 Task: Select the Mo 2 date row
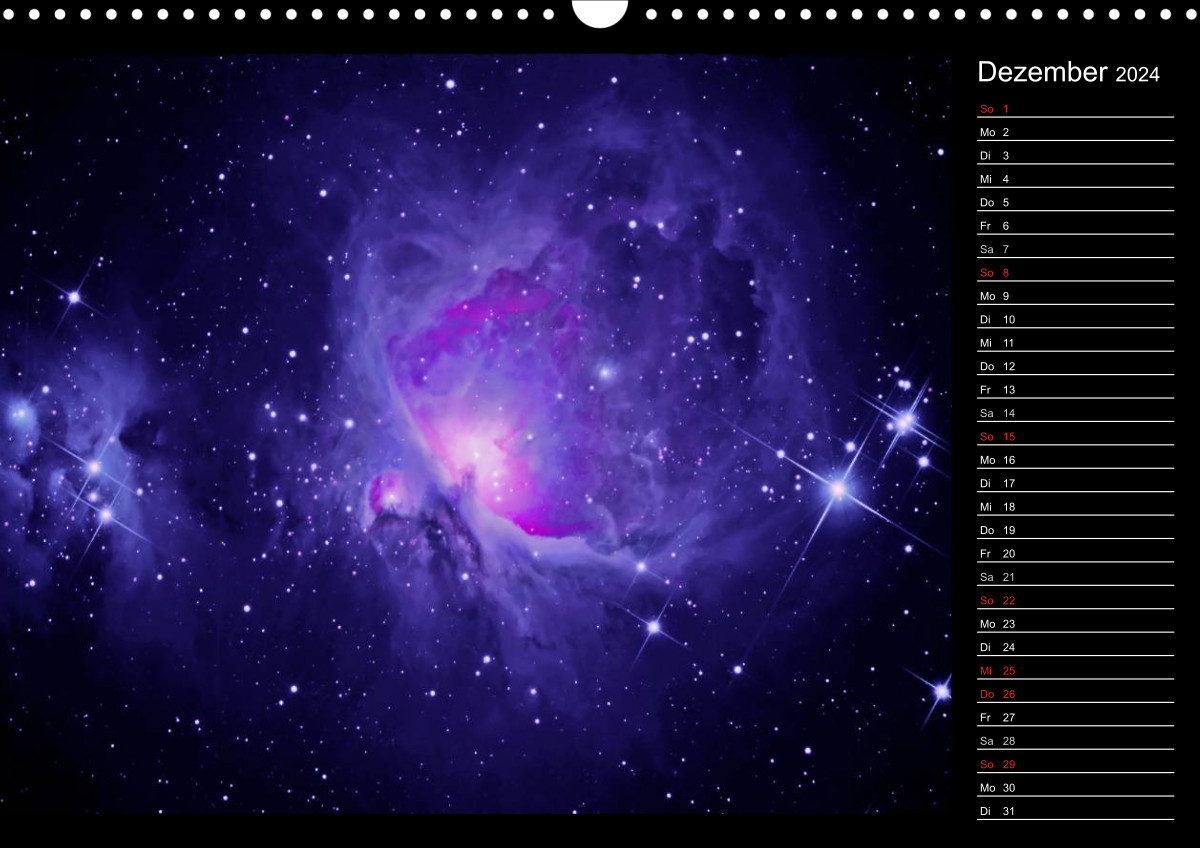(x=1075, y=131)
